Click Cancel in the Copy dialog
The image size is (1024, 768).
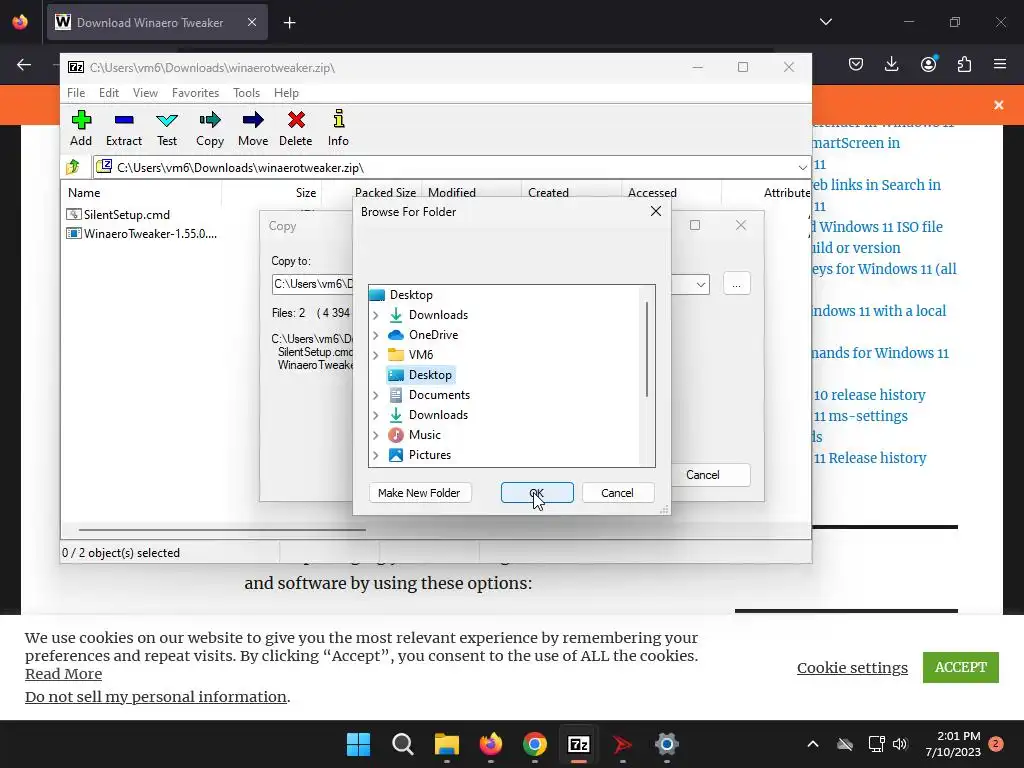(703, 475)
